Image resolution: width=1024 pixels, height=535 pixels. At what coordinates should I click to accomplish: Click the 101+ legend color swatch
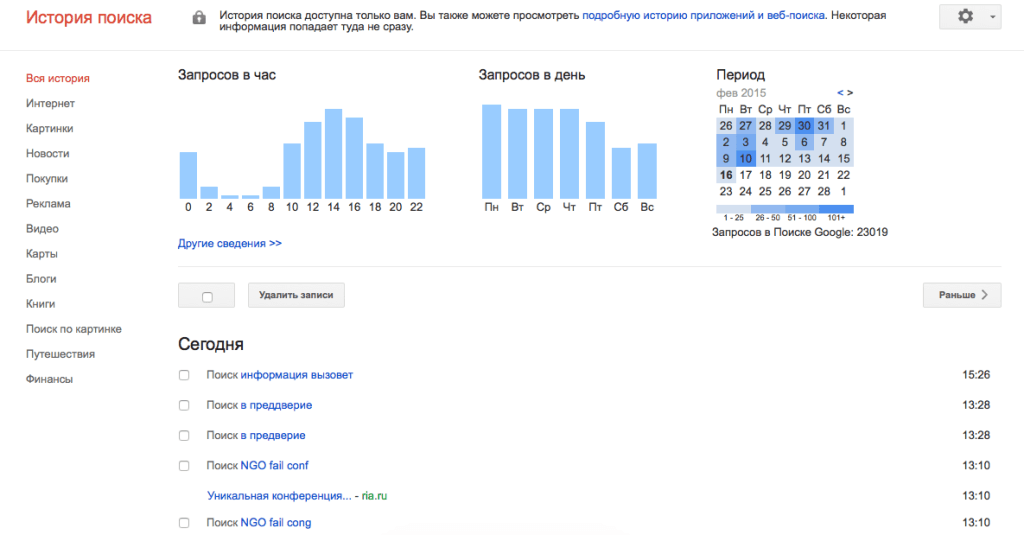(837, 210)
